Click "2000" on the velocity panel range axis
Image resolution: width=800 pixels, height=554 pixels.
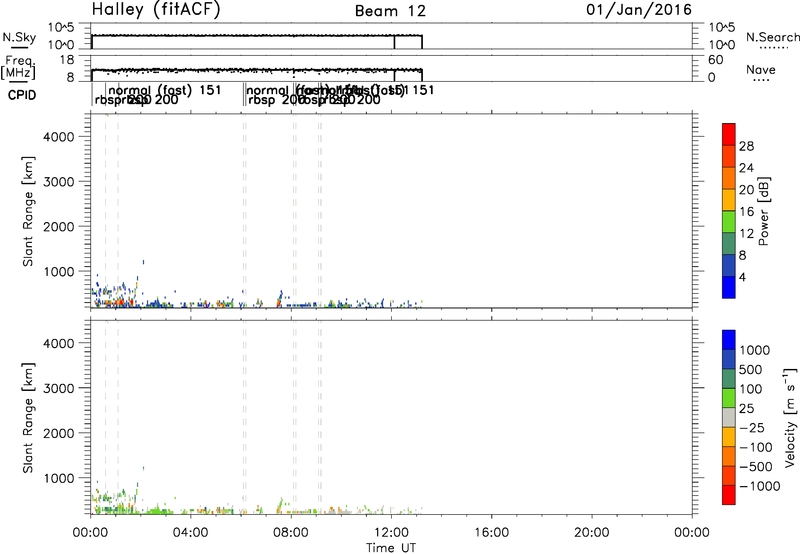tap(59, 433)
